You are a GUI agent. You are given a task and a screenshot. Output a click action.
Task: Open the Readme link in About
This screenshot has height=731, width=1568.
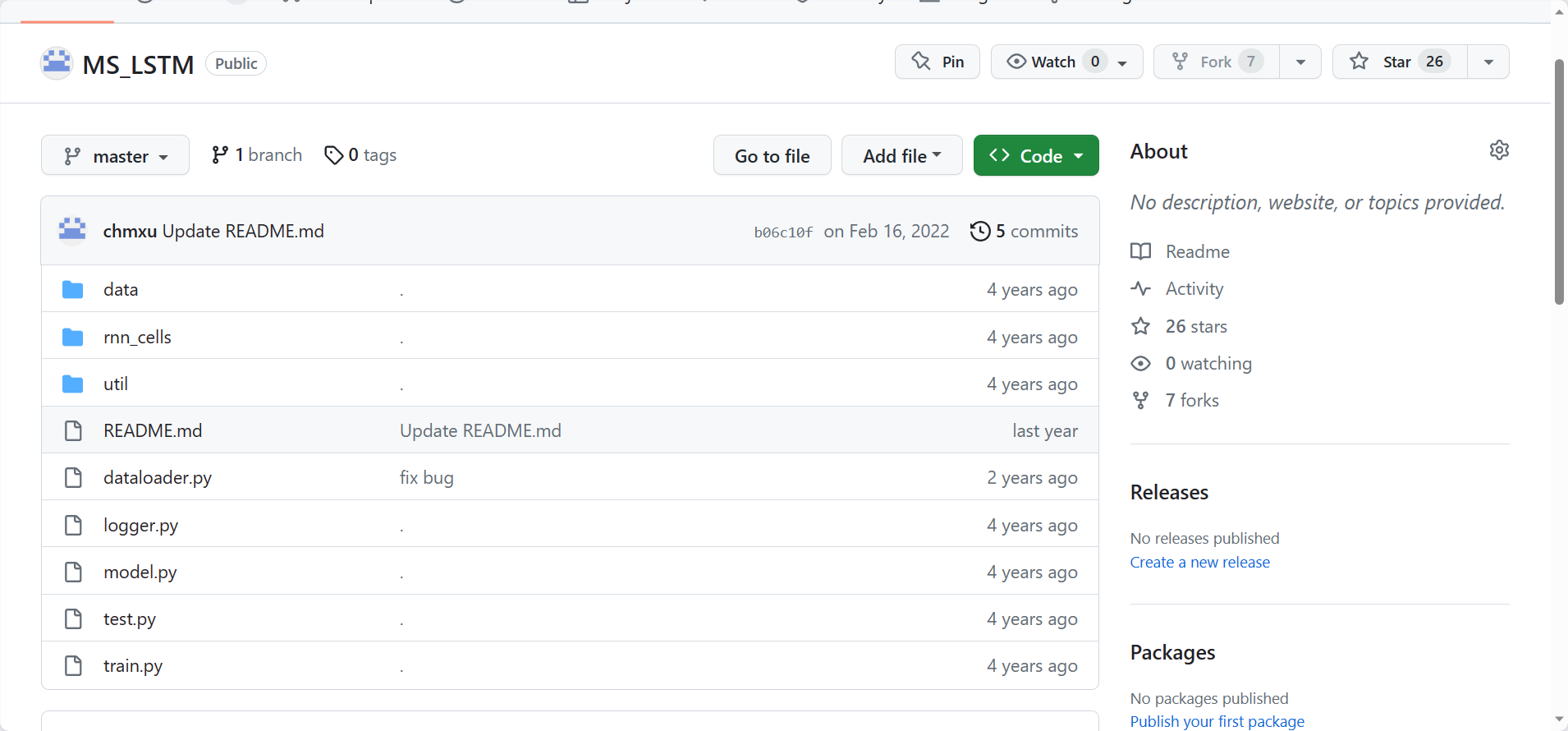point(1197,251)
